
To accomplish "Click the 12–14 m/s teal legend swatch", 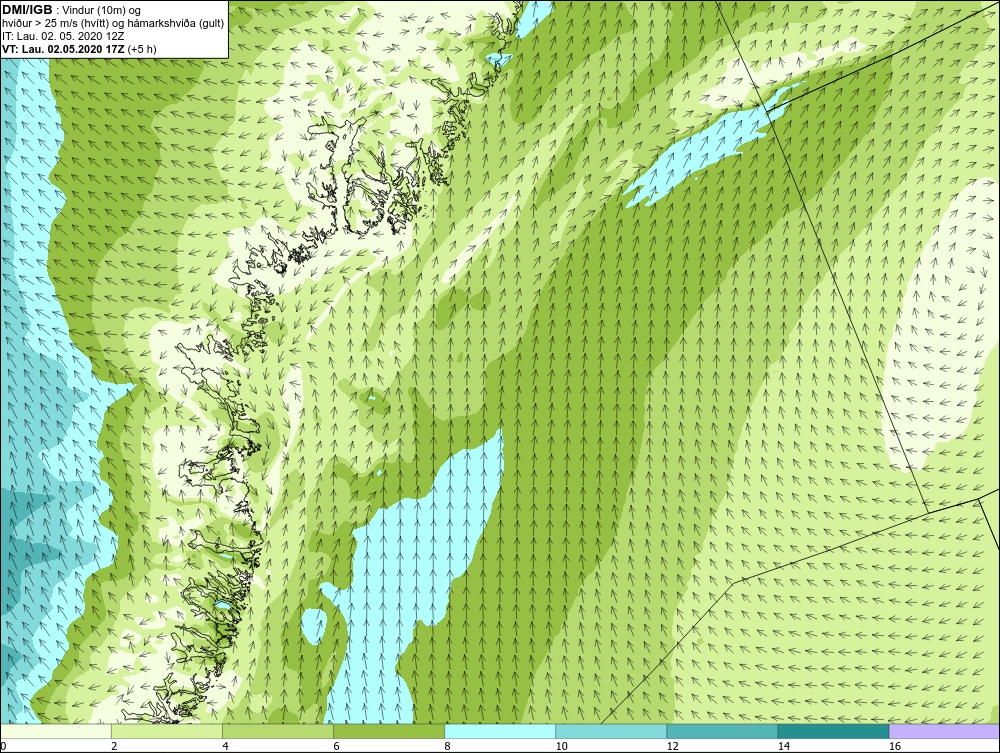I will pos(722,731).
